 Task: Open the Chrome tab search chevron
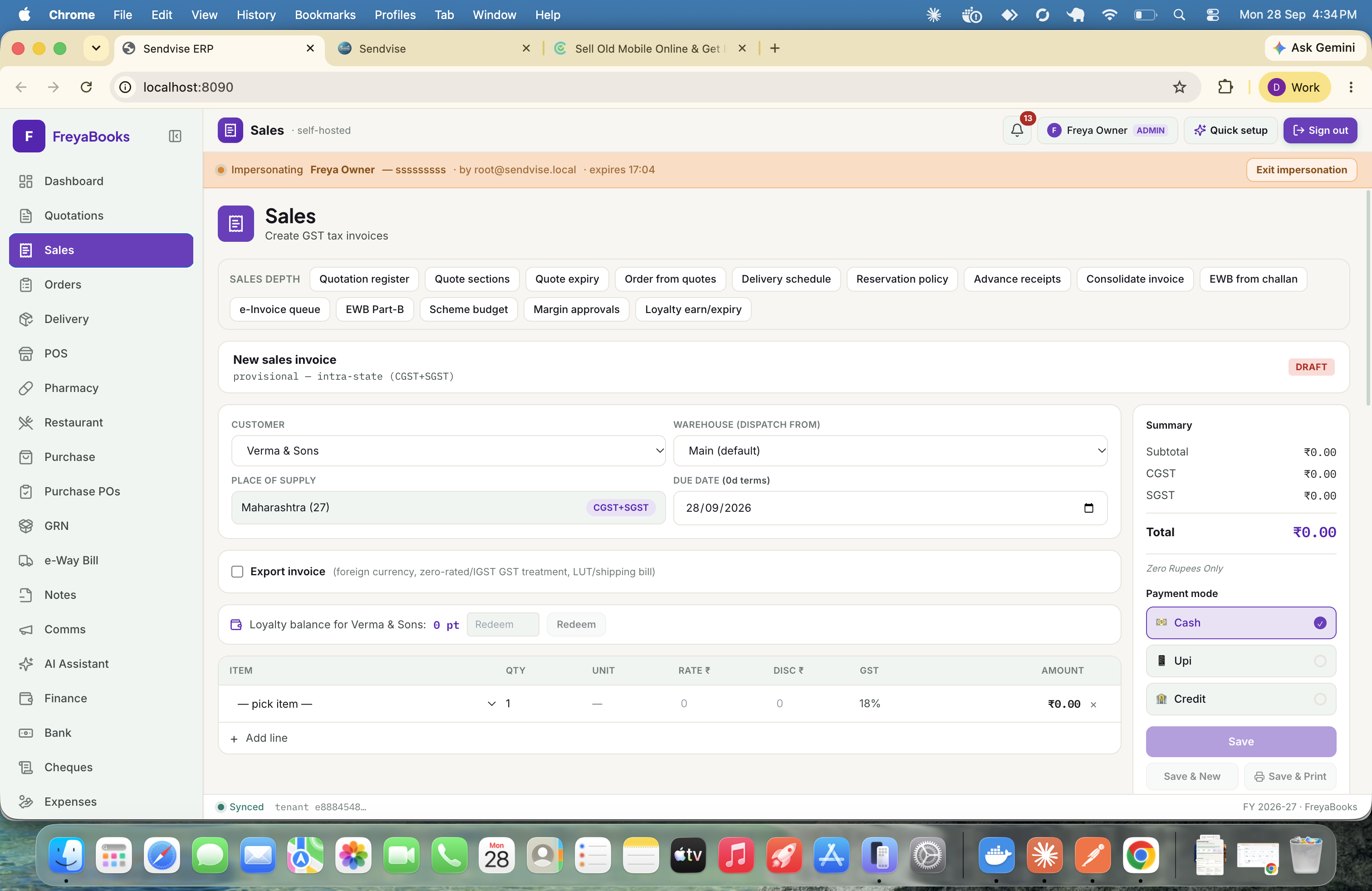96,49
